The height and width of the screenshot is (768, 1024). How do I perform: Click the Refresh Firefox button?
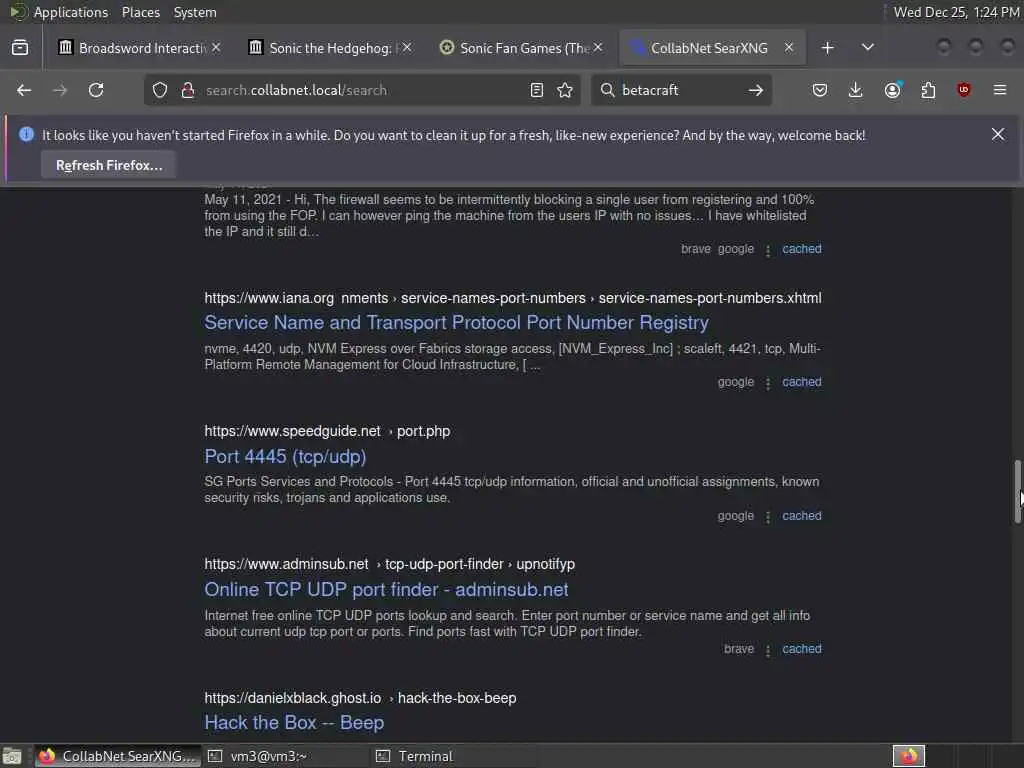pos(109,165)
